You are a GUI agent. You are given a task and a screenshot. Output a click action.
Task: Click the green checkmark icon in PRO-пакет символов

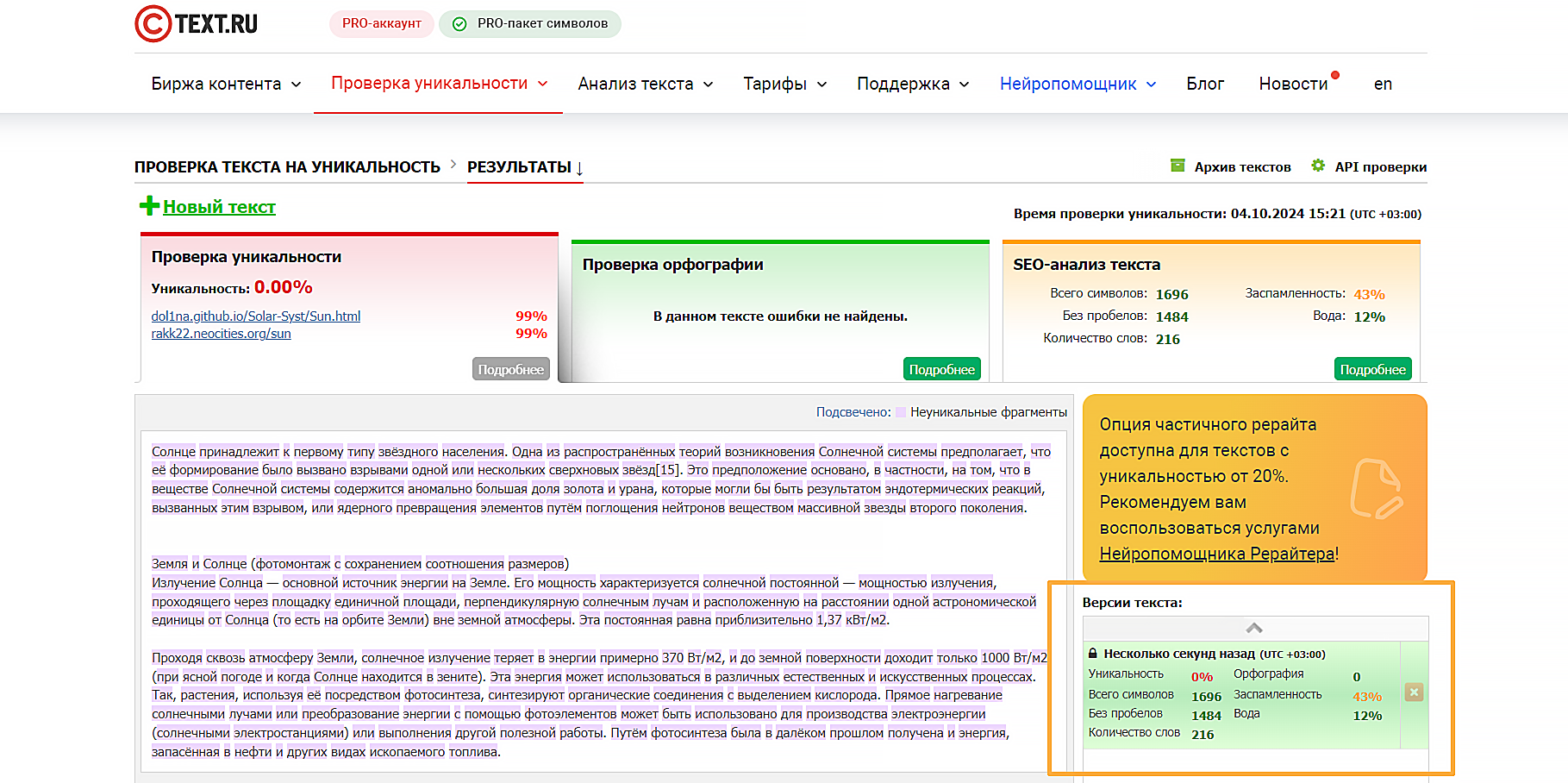pyautogui.click(x=459, y=24)
